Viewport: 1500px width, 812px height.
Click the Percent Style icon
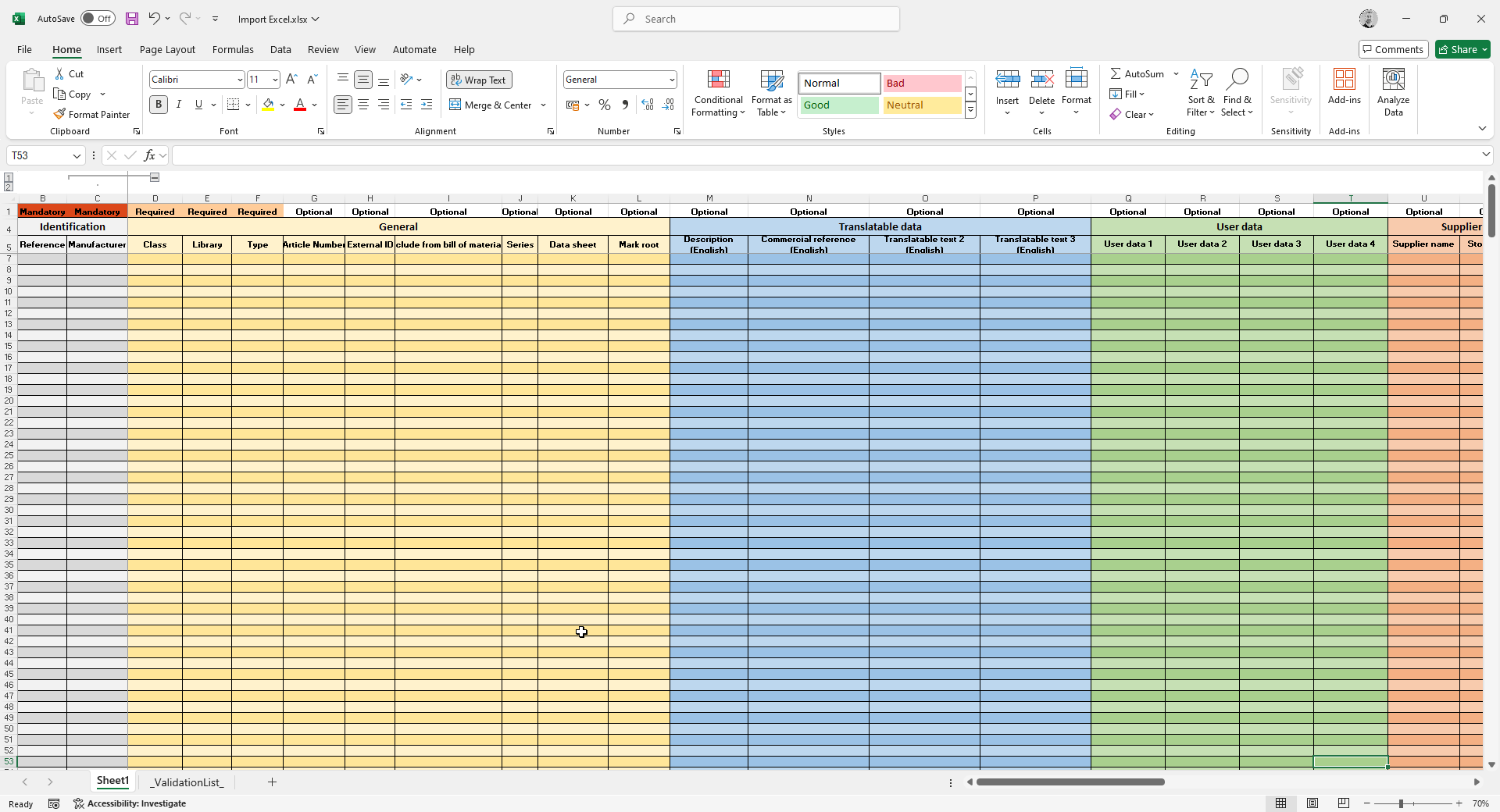point(604,105)
